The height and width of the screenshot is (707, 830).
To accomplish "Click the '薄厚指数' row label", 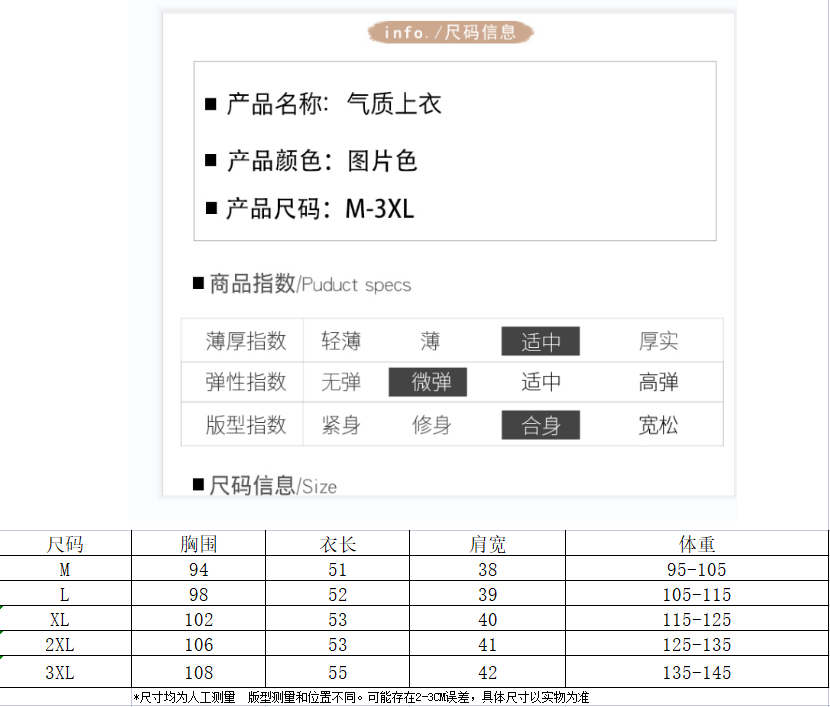I will point(246,341).
